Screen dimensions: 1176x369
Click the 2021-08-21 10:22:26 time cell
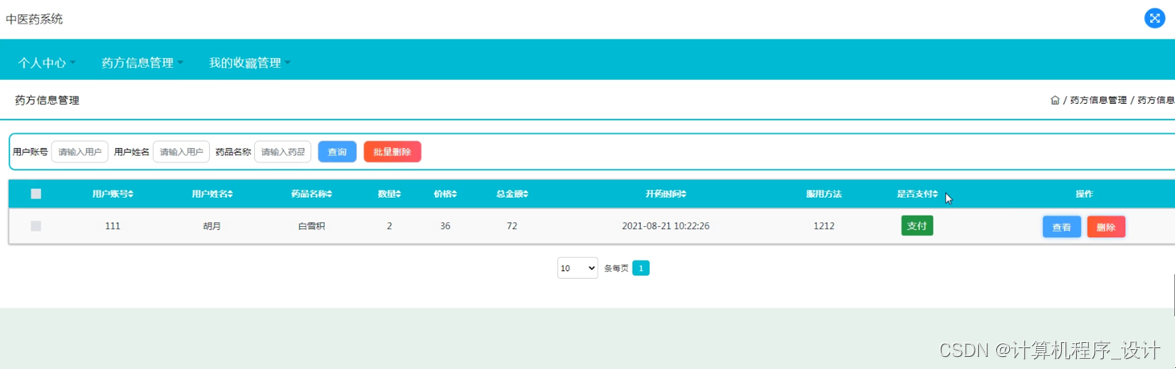point(666,226)
